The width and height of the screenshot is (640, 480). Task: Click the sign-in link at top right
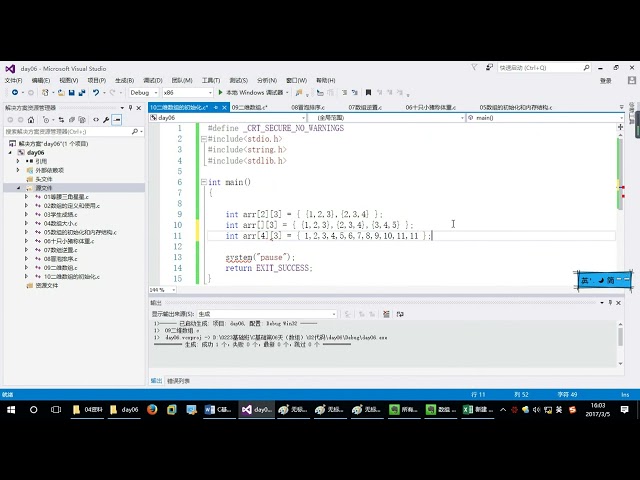click(606, 80)
